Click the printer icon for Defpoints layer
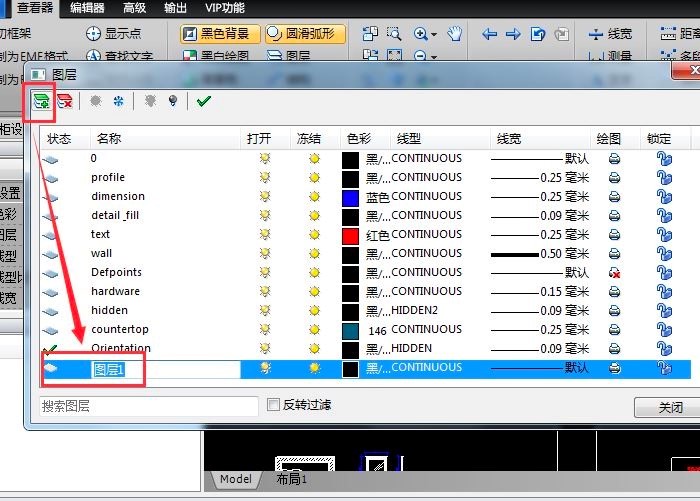This screenshot has height=501, width=700. (x=615, y=272)
